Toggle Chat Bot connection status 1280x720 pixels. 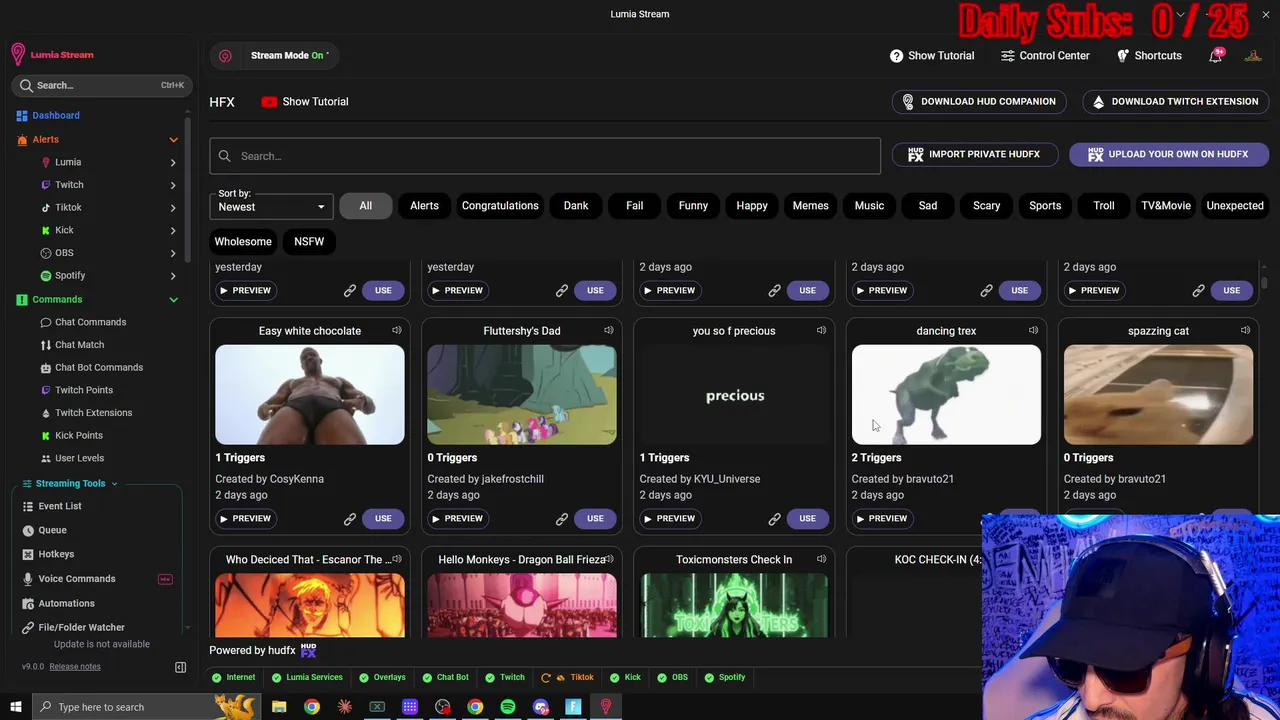tap(445, 677)
